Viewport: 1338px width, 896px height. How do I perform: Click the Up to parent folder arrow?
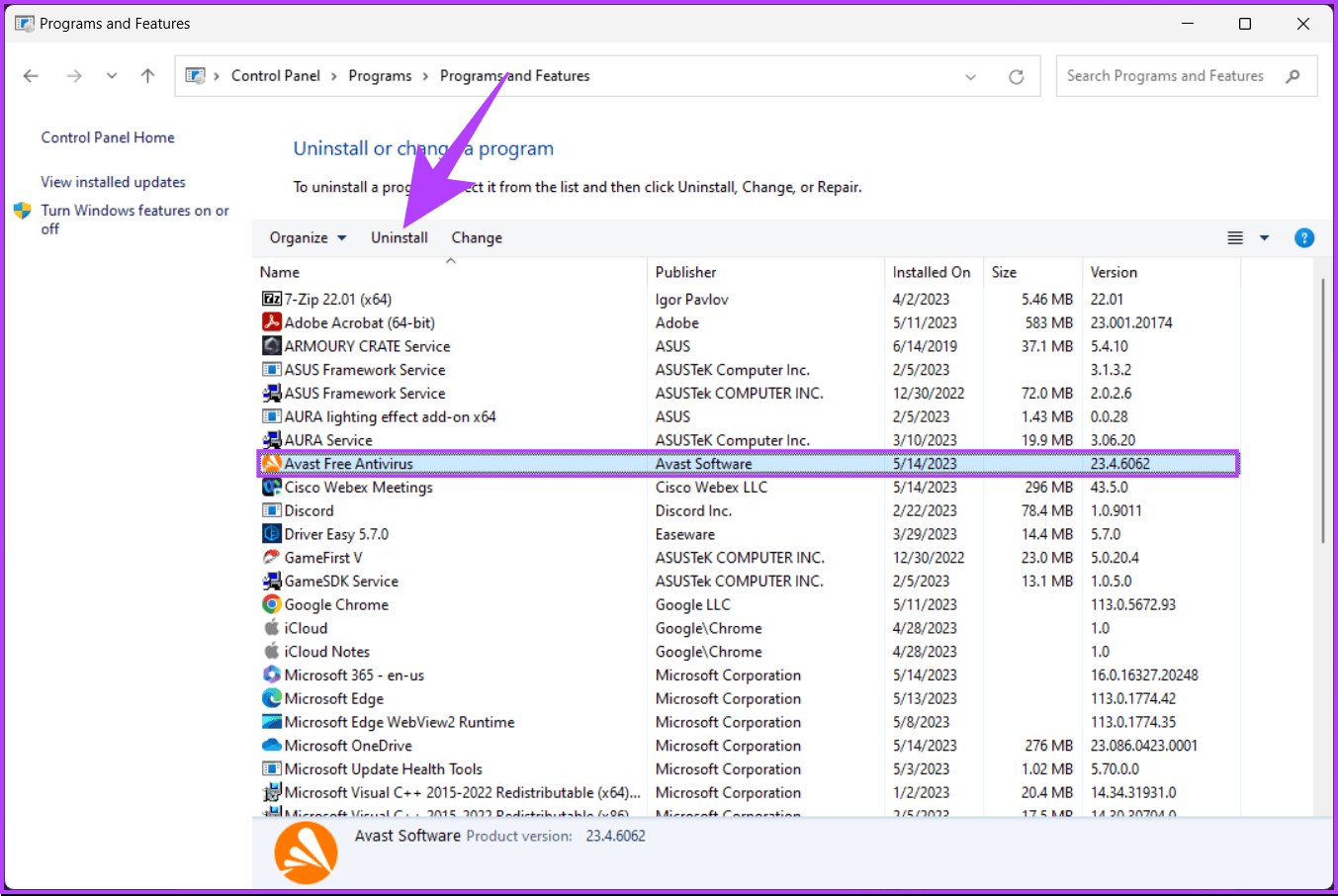point(147,76)
